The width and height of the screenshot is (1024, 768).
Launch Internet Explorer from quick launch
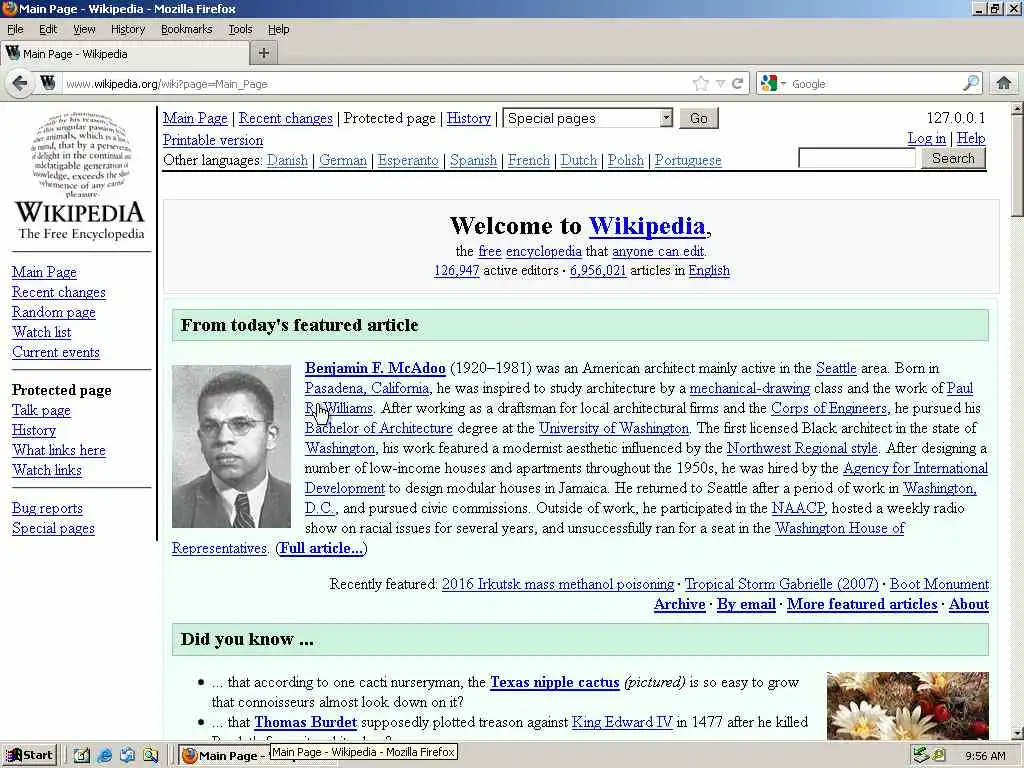tap(104, 756)
